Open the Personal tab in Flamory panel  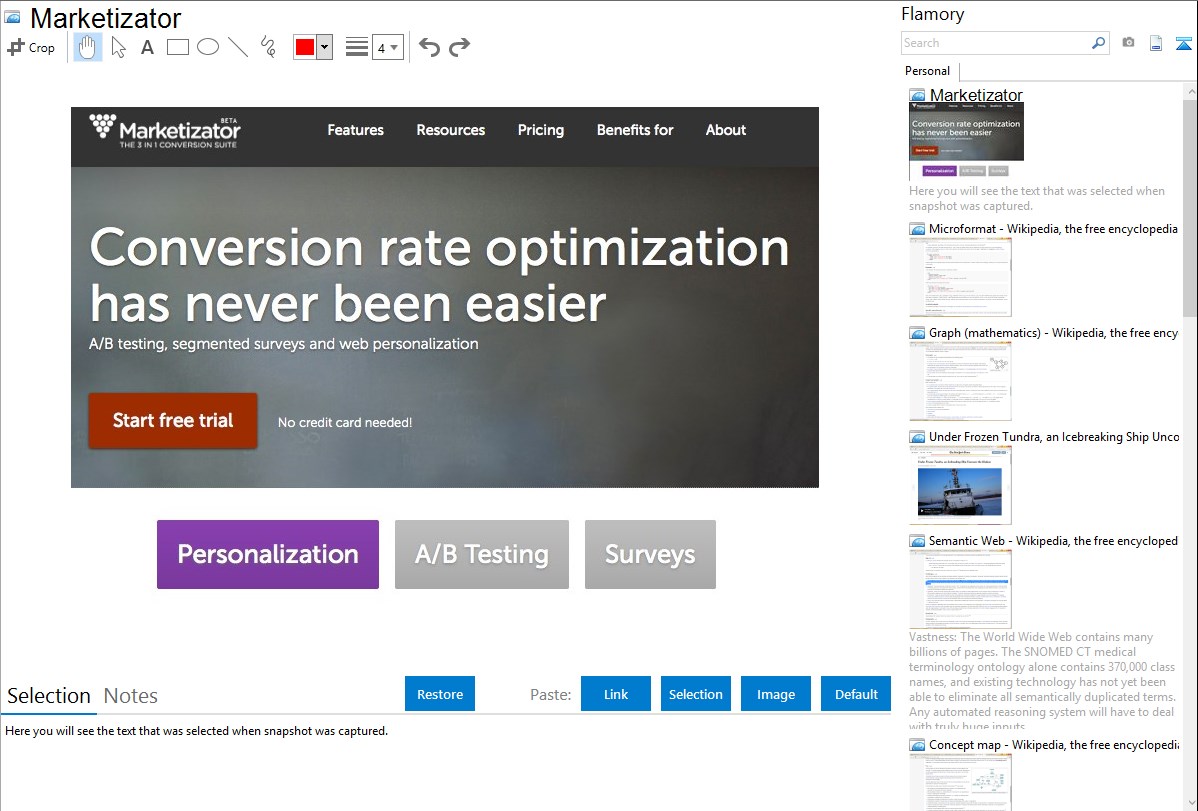click(x=927, y=71)
